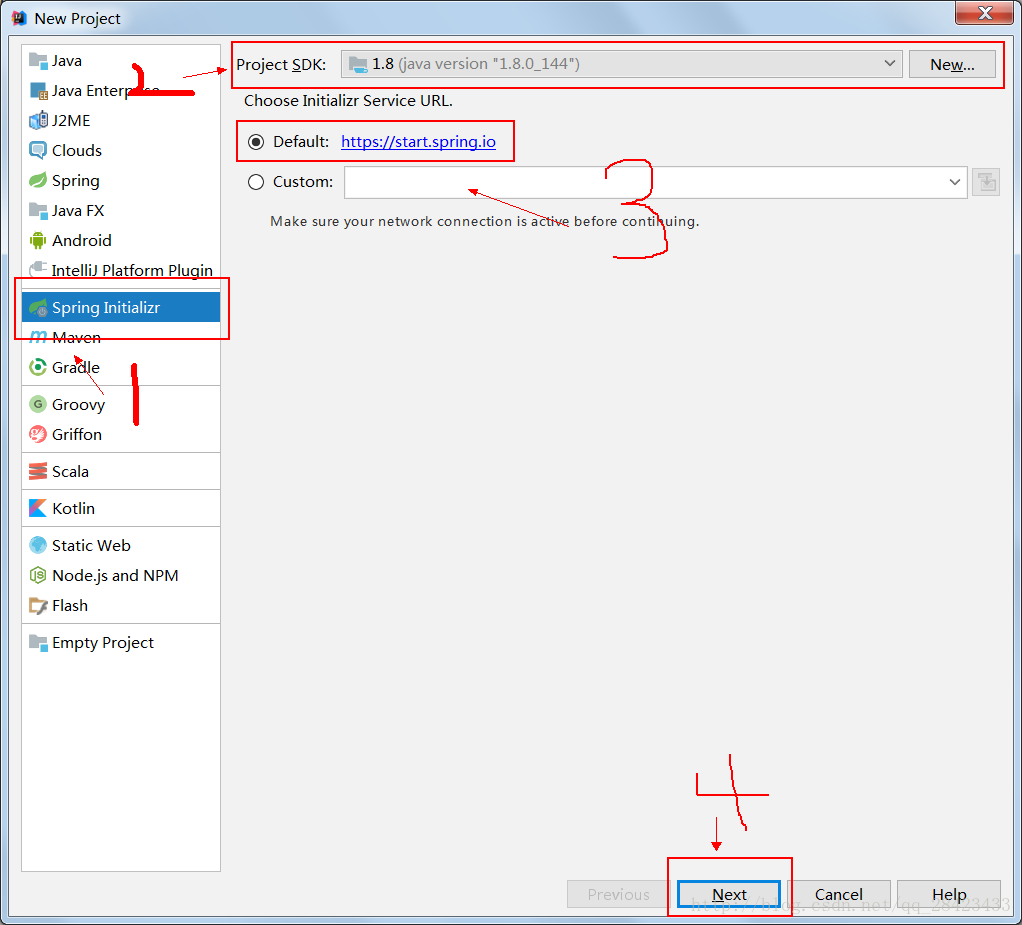
Task: Select Node.js and NPM project type
Action: tap(121, 575)
